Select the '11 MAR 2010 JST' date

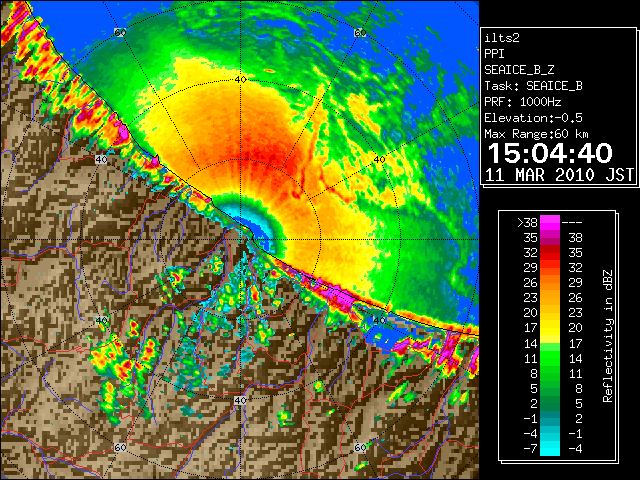pos(559,175)
